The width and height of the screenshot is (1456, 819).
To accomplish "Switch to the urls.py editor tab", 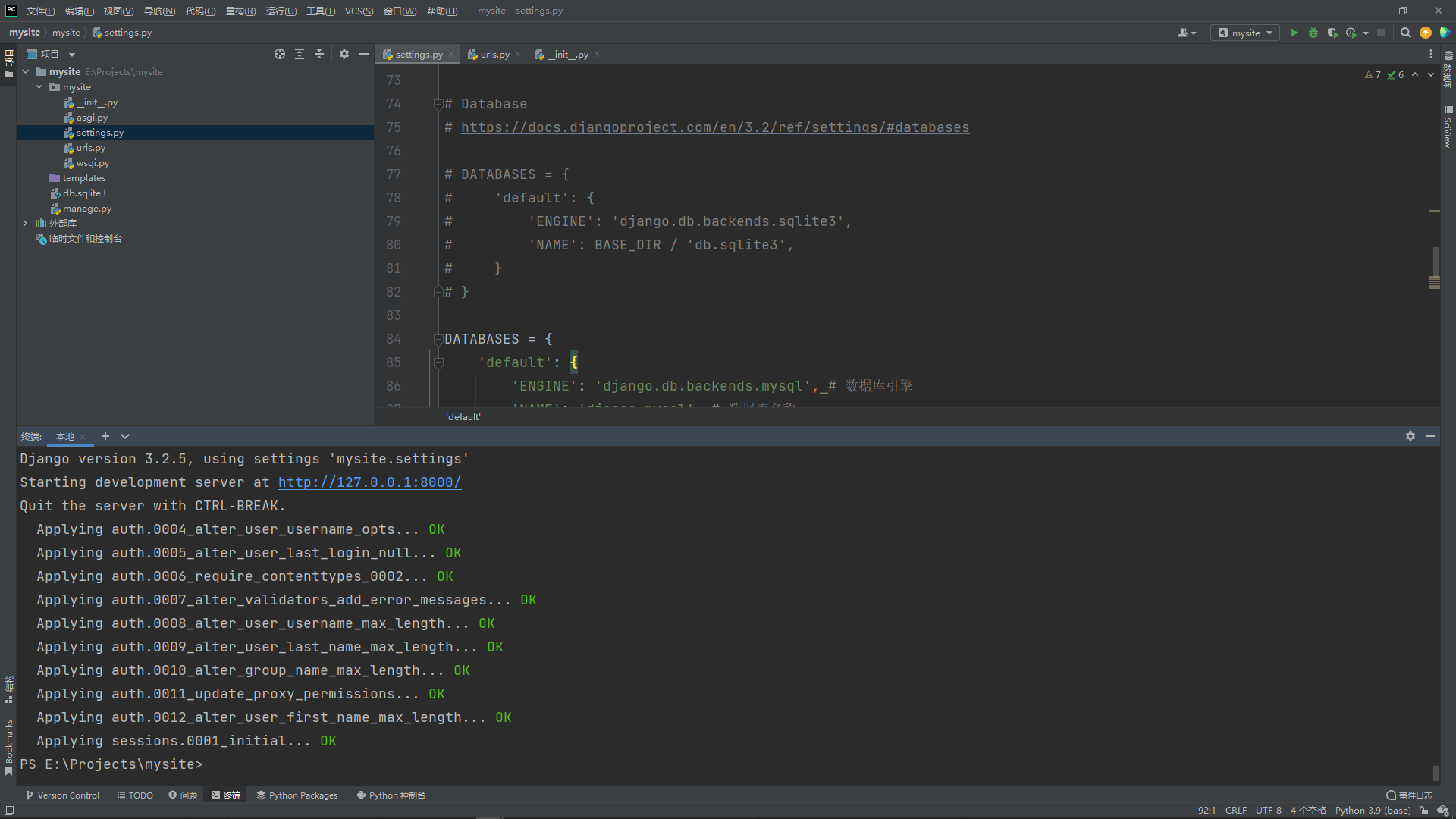I will point(494,54).
